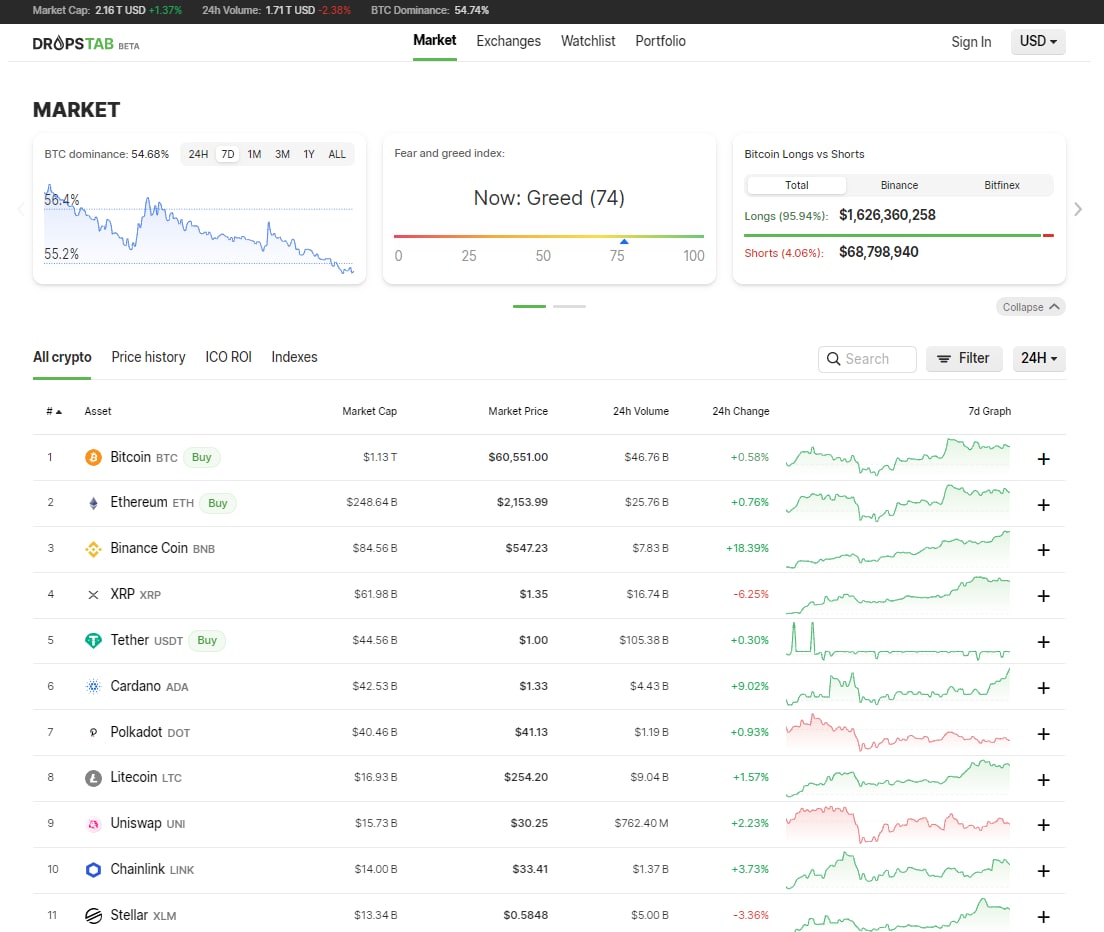The image size is (1104, 932).
Task: Sort by 24h Change column header
Action: pos(740,411)
